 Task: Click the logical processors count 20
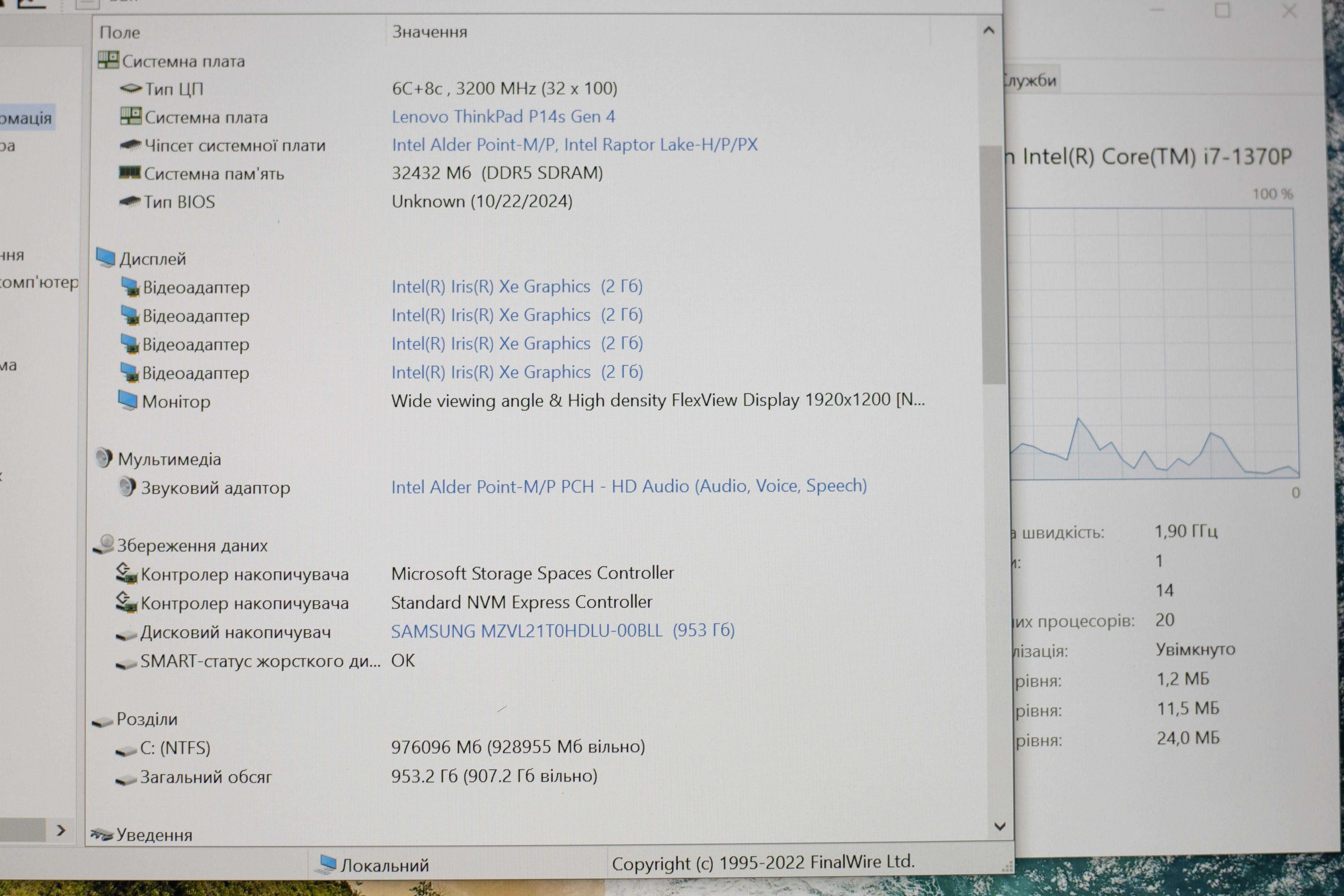(1165, 619)
